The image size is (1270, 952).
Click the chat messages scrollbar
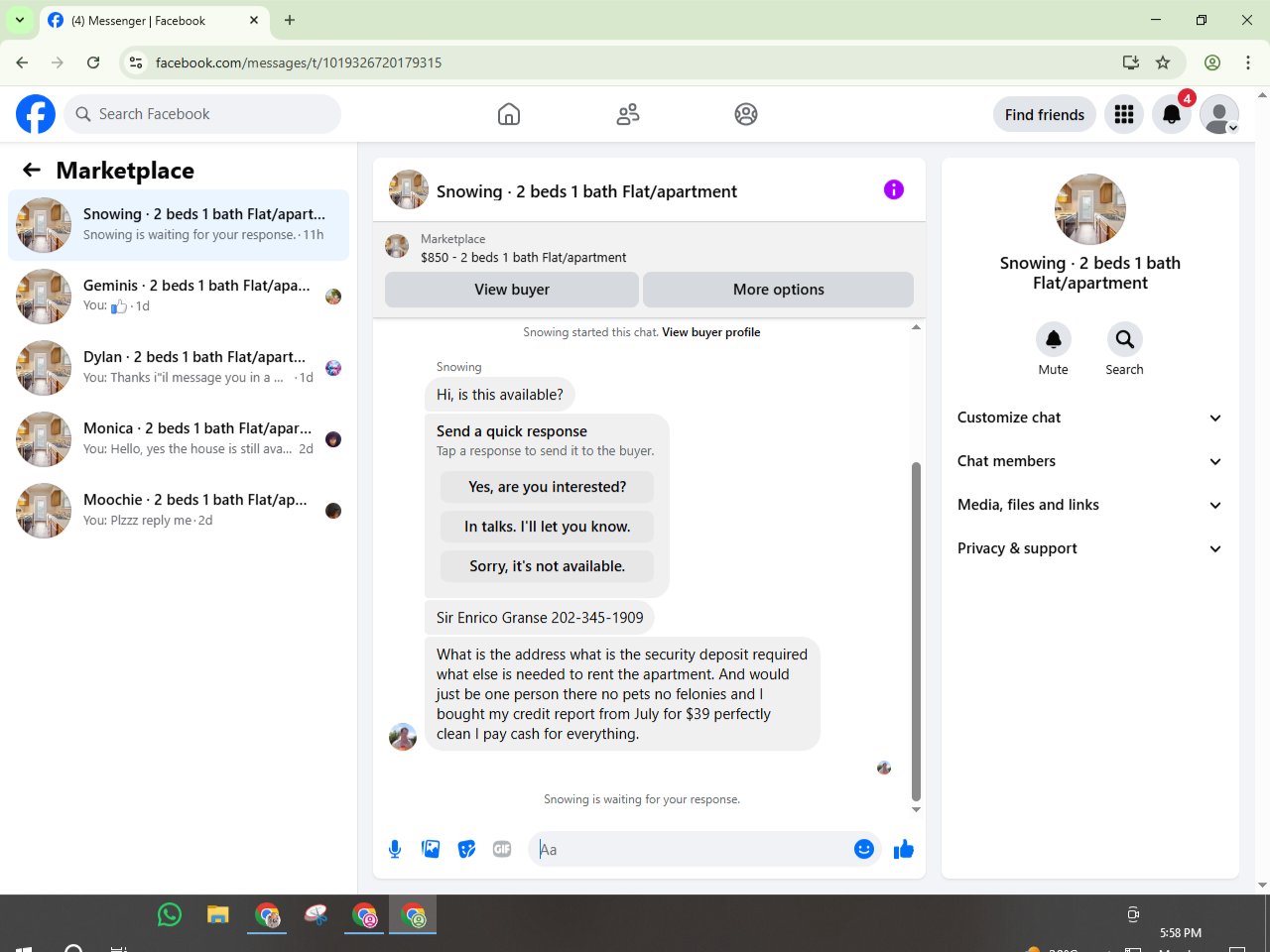click(x=916, y=631)
